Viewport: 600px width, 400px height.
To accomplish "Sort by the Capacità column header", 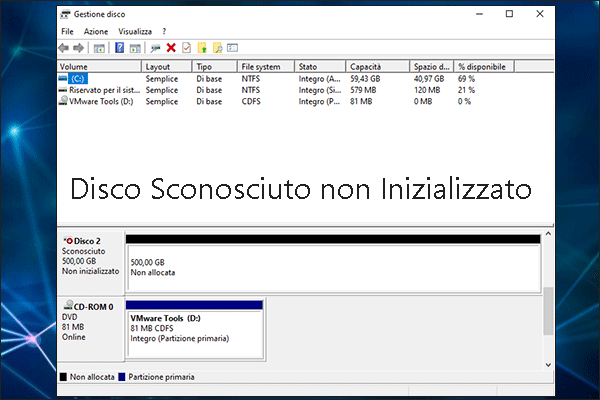I will 370,66.
